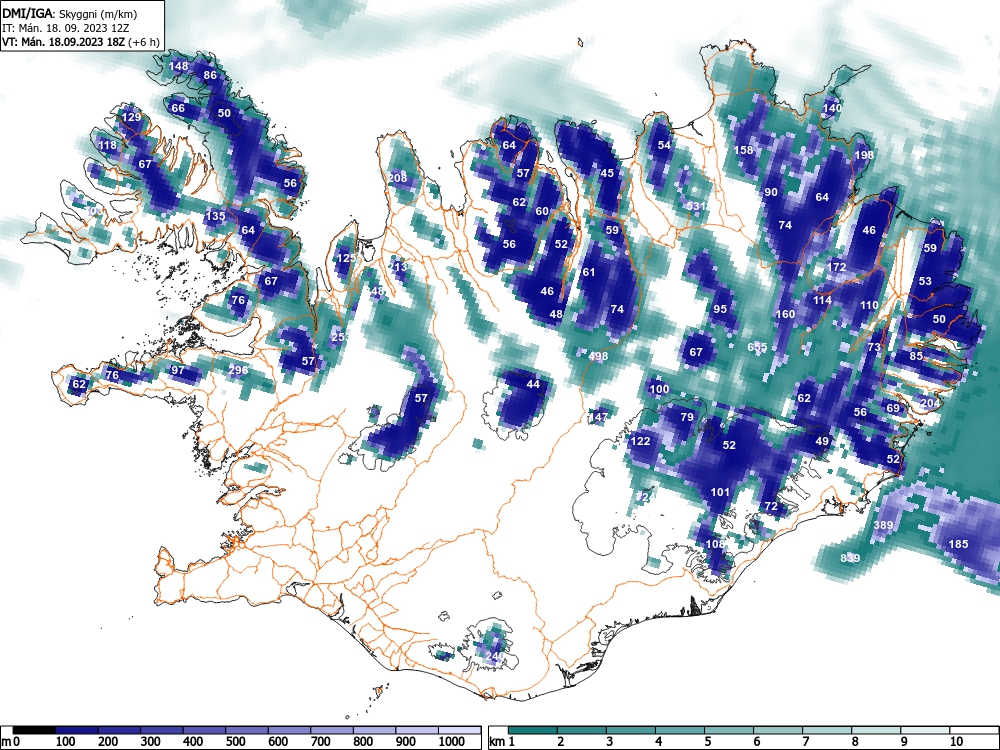Click the 10 label on the km legend

[x=956, y=742]
